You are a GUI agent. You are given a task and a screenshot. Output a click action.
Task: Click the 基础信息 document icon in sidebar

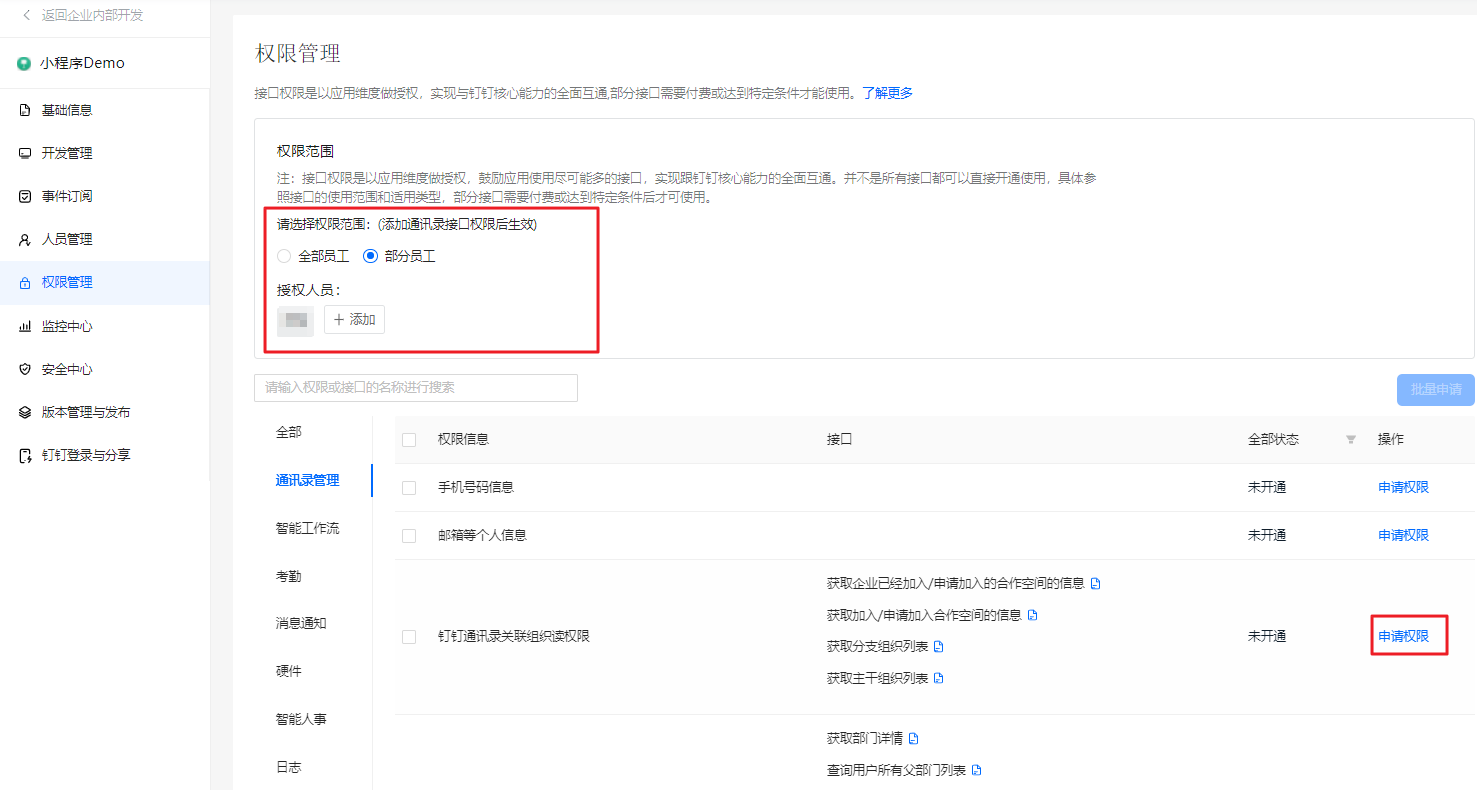[25, 110]
